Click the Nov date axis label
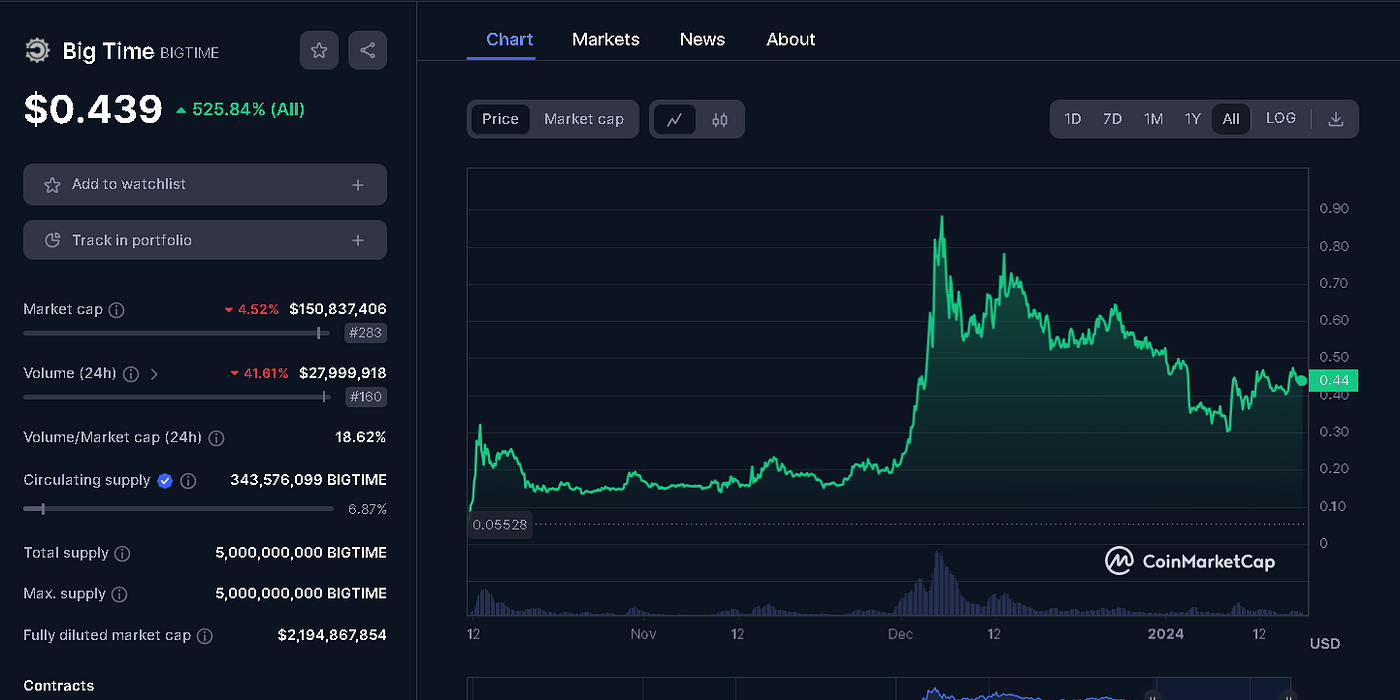 tap(643, 634)
